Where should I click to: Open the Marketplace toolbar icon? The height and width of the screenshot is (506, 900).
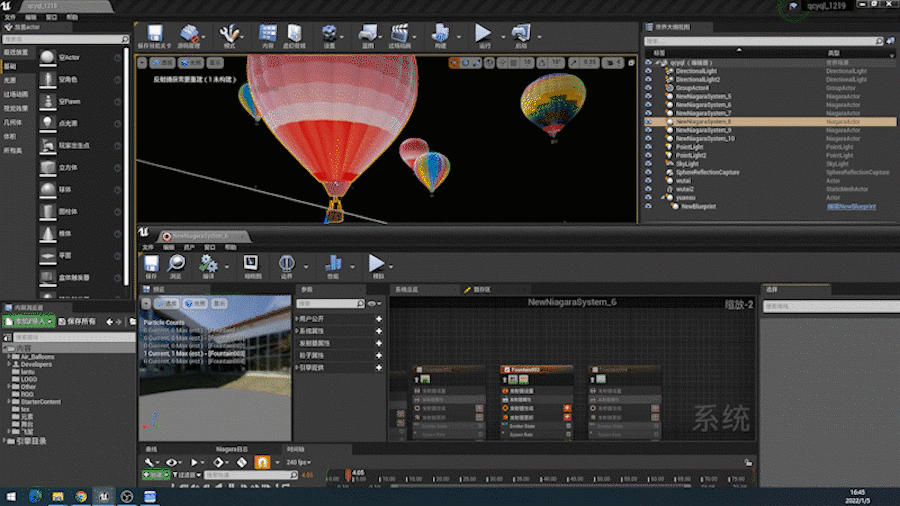[x=294, y=33]
